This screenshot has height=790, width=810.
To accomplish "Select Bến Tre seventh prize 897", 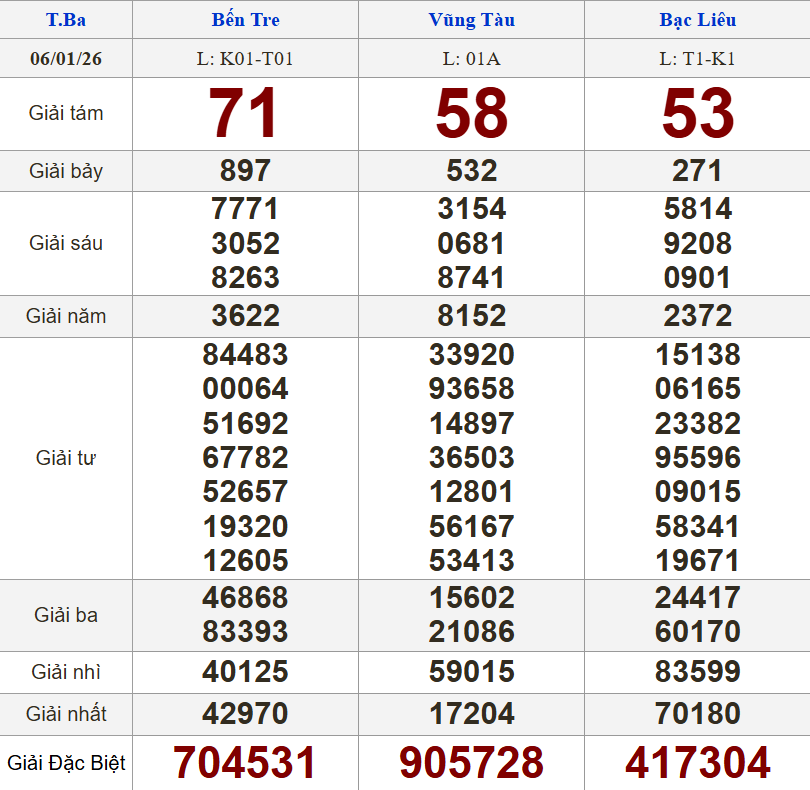I will coord(245,171).
